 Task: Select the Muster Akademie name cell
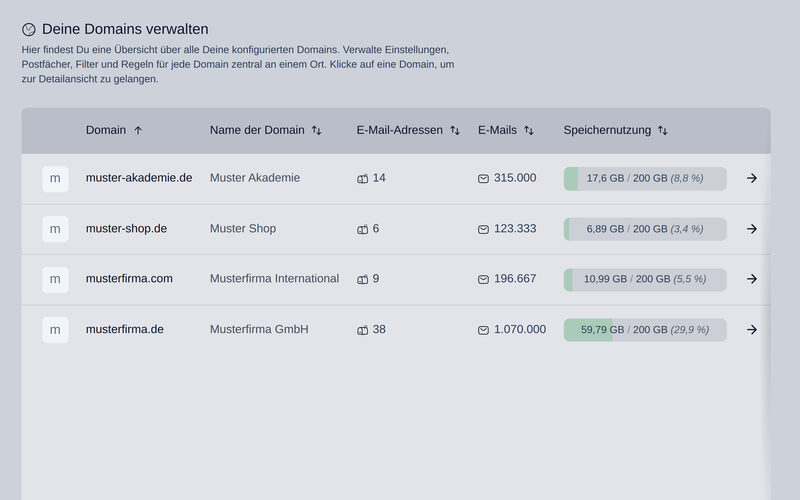255,178
